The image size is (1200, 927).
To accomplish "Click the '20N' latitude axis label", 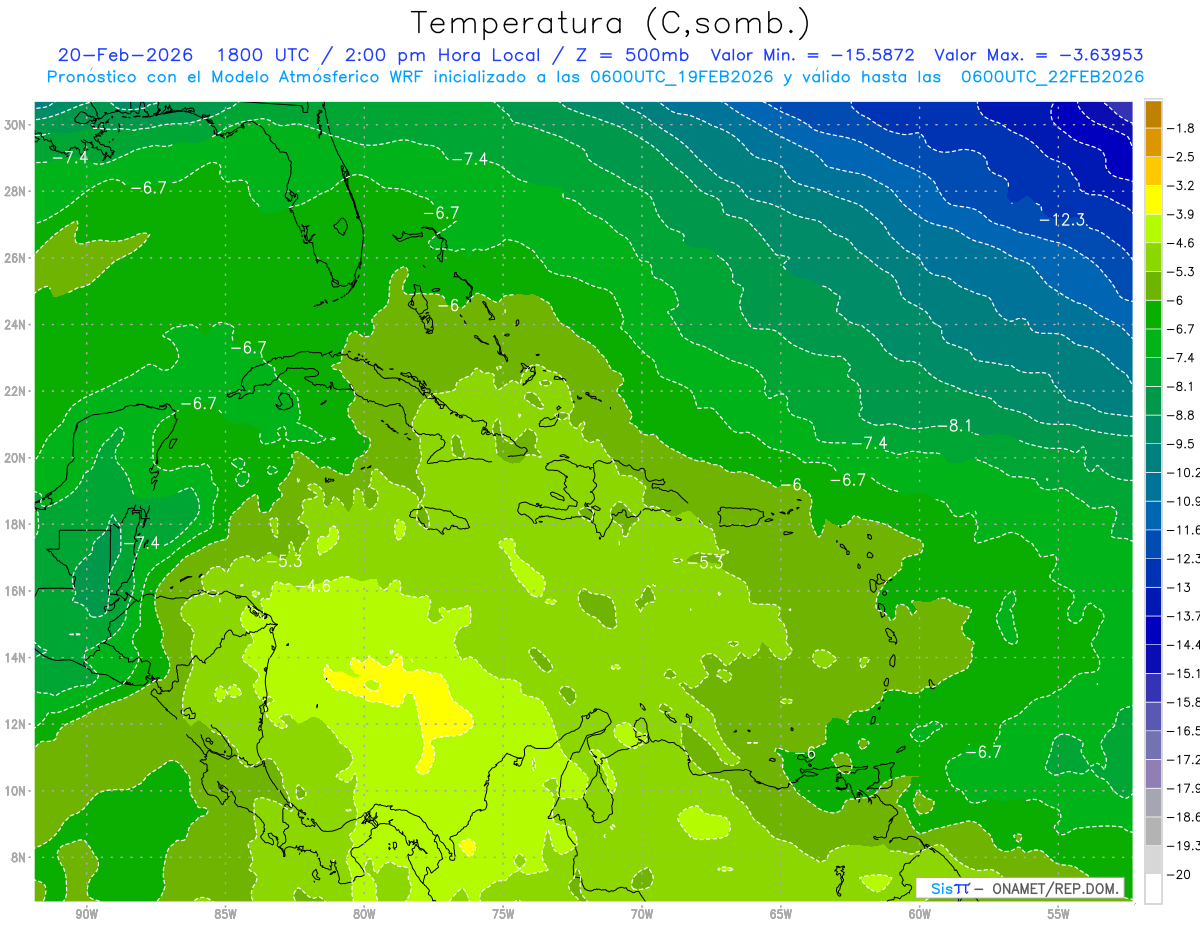I will [17, 458].
